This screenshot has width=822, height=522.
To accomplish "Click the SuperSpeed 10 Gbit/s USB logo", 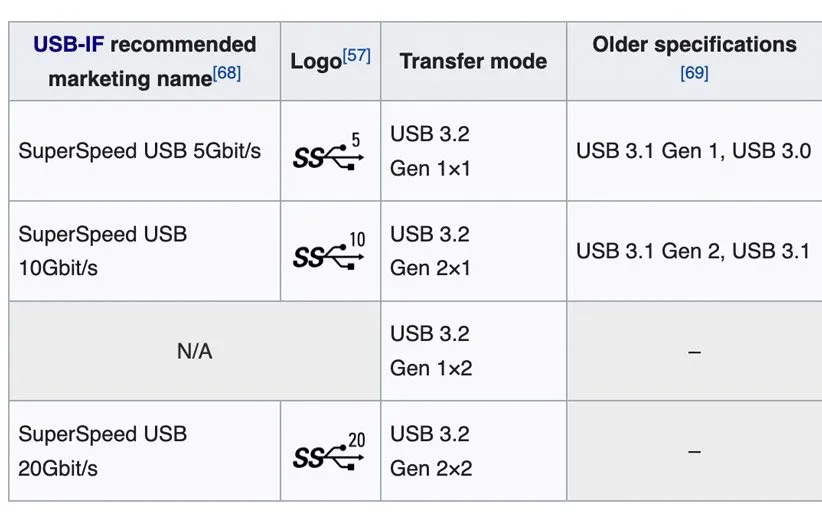I will (x=329, y=251).
